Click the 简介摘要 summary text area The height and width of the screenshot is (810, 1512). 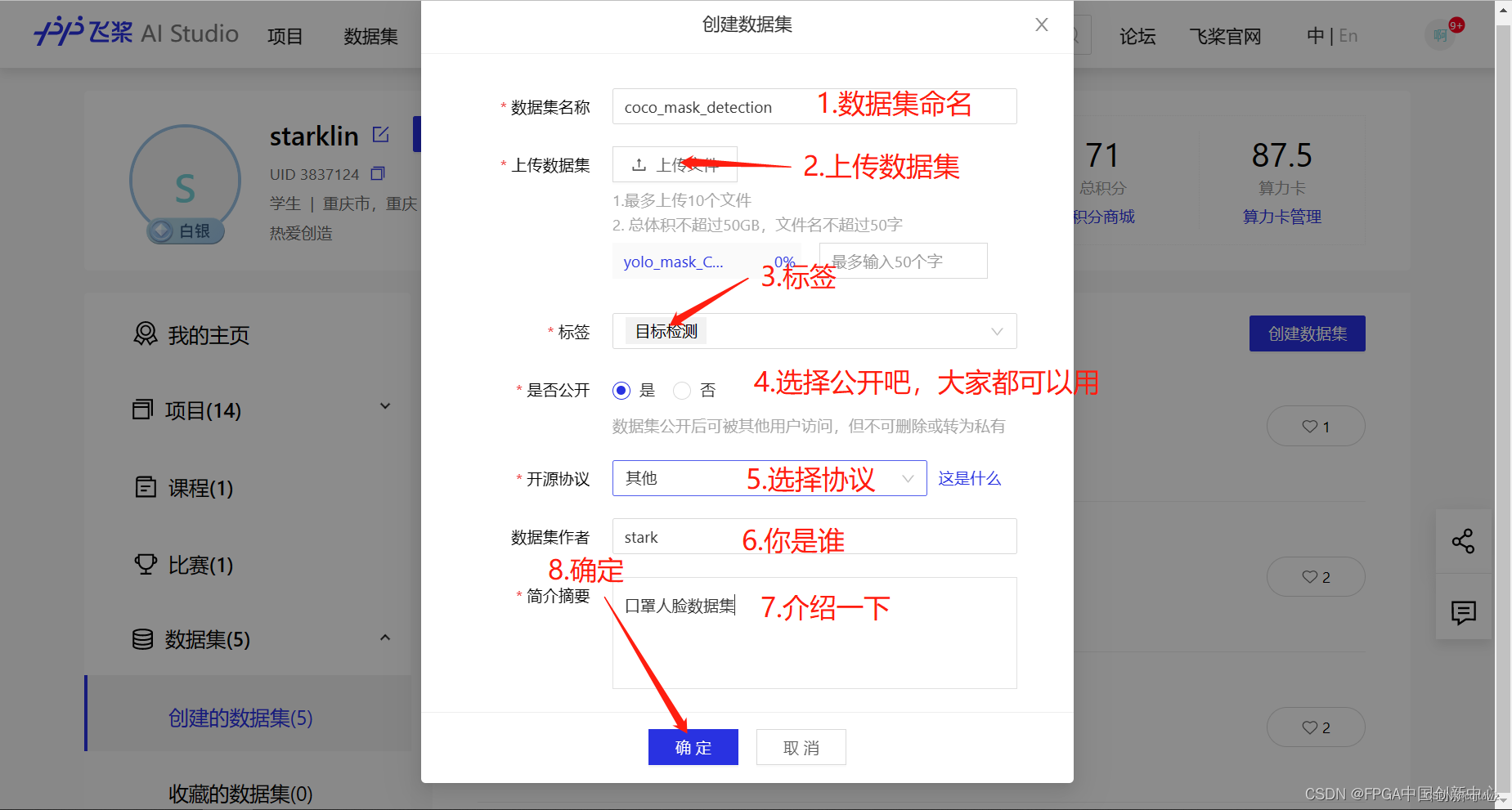814,633
